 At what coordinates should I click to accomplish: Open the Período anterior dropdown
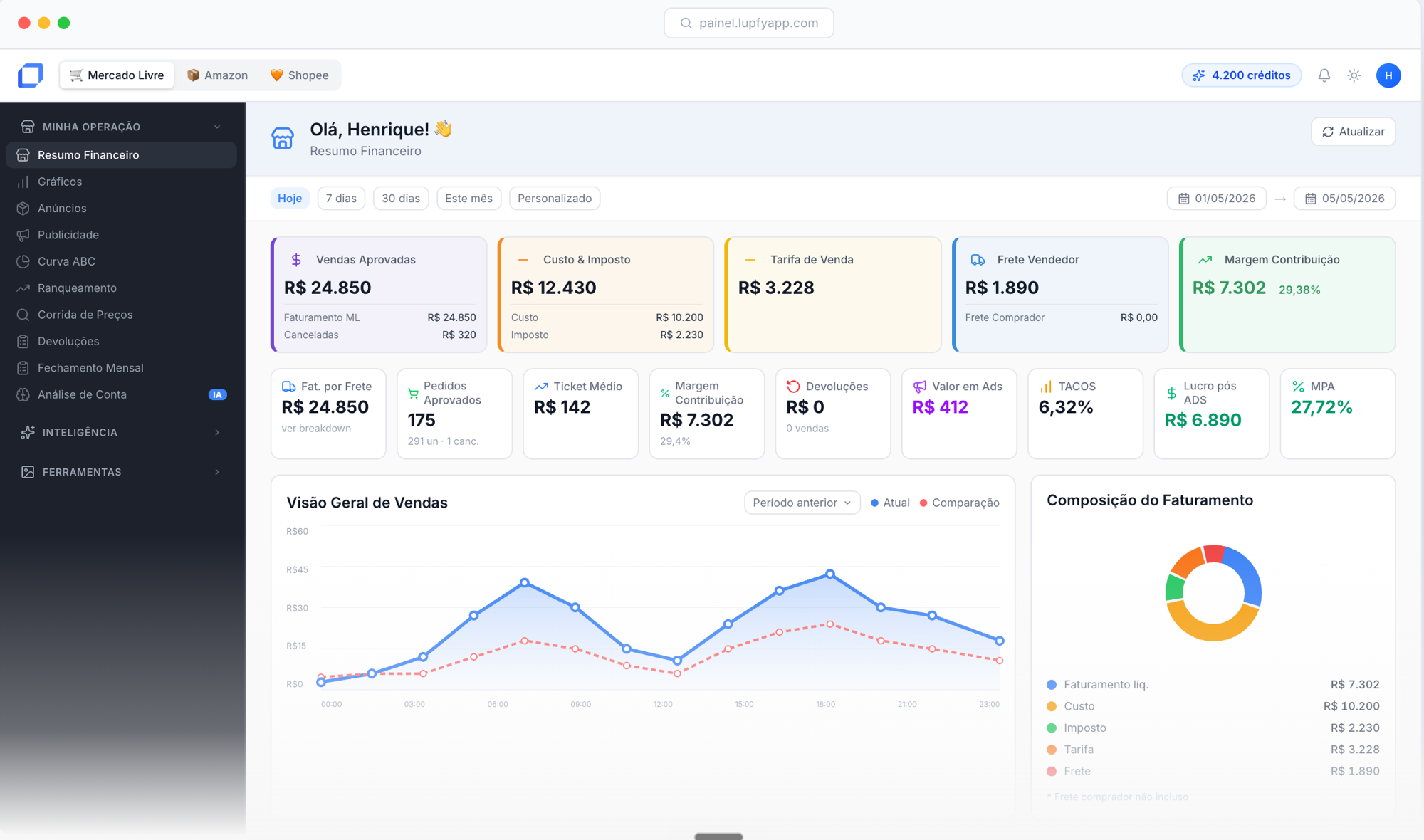(802, 503)
